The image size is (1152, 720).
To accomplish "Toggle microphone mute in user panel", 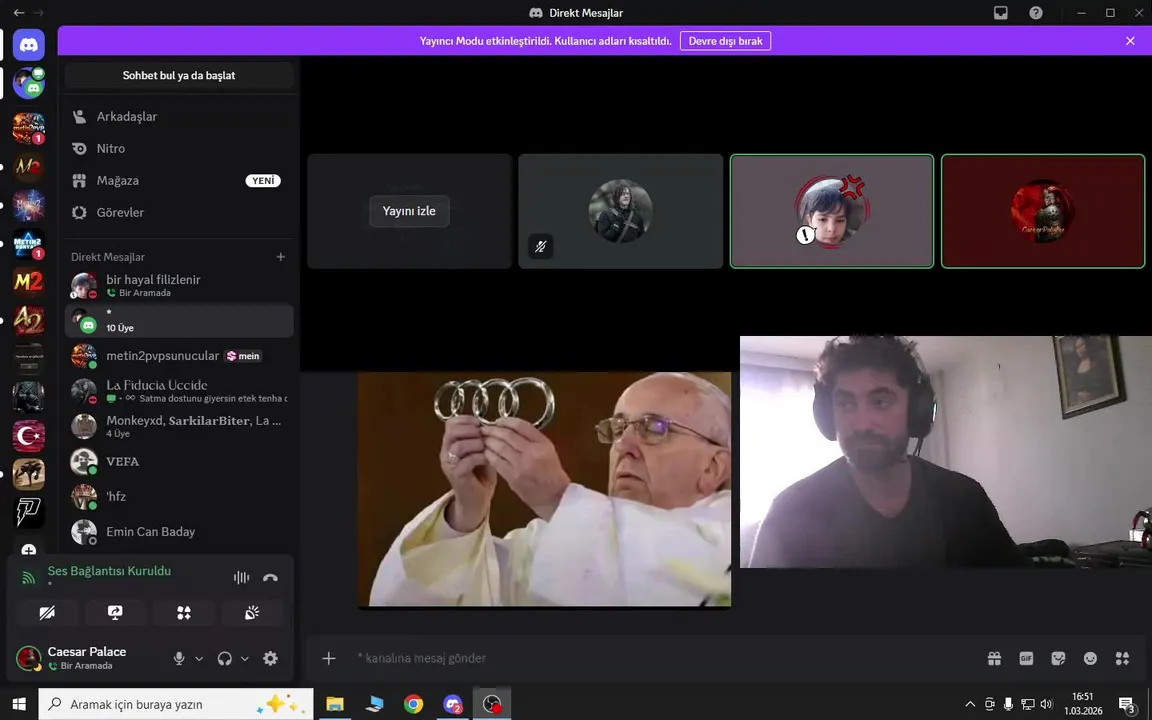I will pos(179,658).
